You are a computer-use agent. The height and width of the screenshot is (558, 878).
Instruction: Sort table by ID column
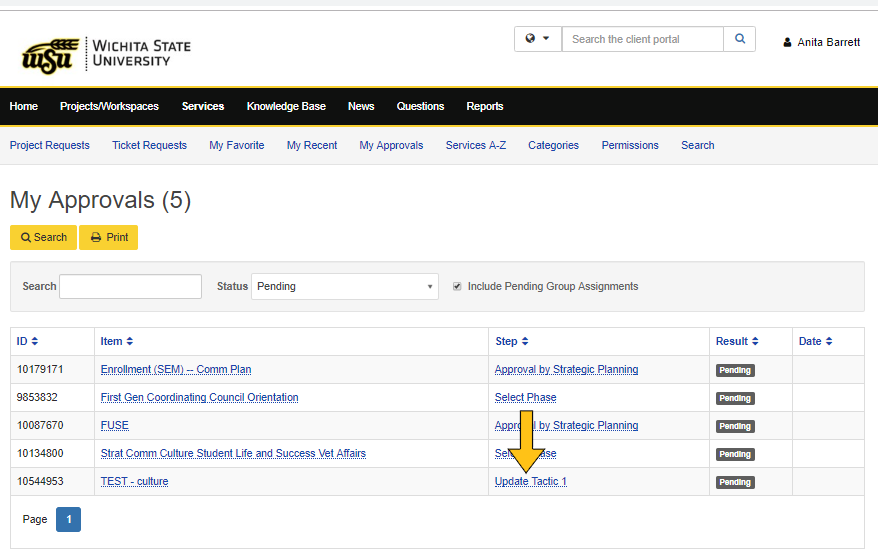[27, 341]
